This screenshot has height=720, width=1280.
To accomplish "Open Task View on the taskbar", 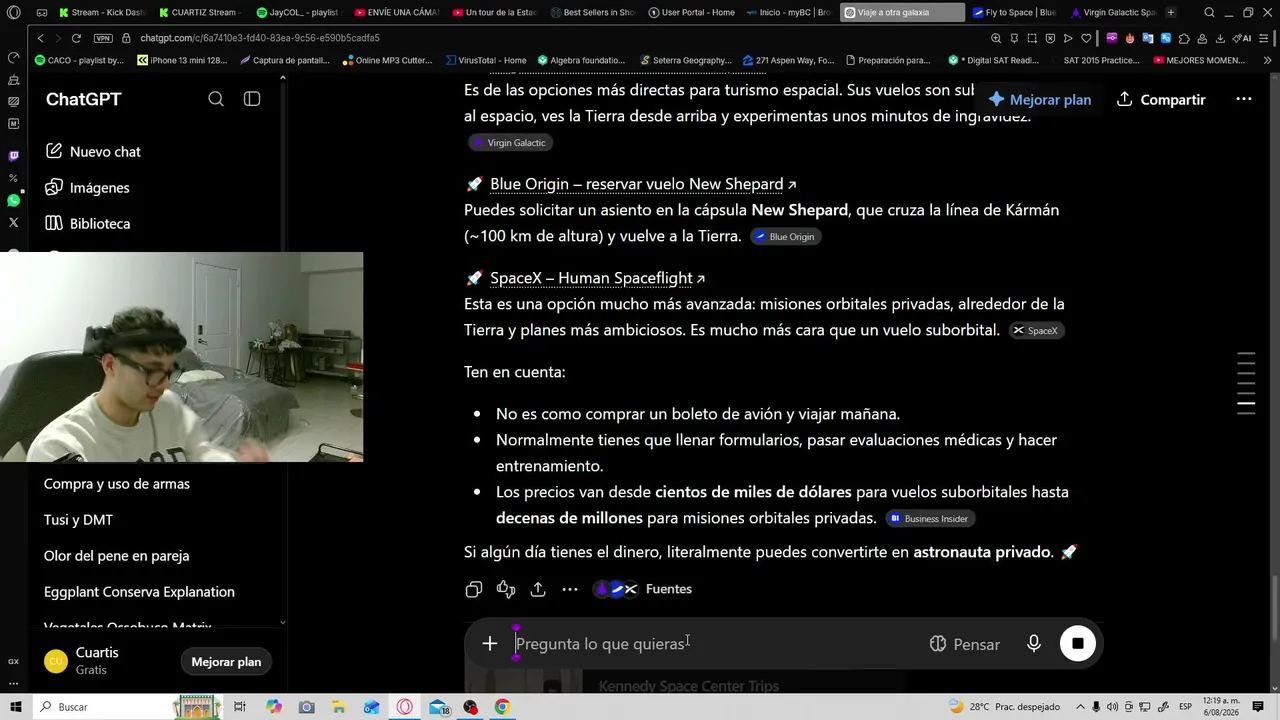I will pos(240,707).
